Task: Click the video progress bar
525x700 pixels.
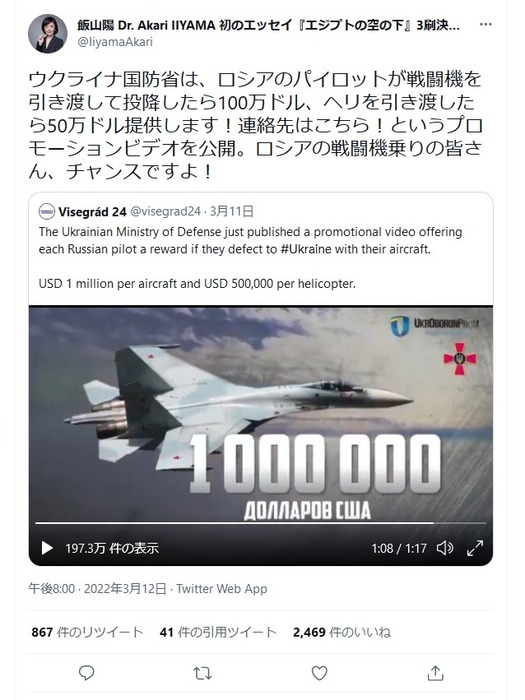Action: [x=260, y=522]
